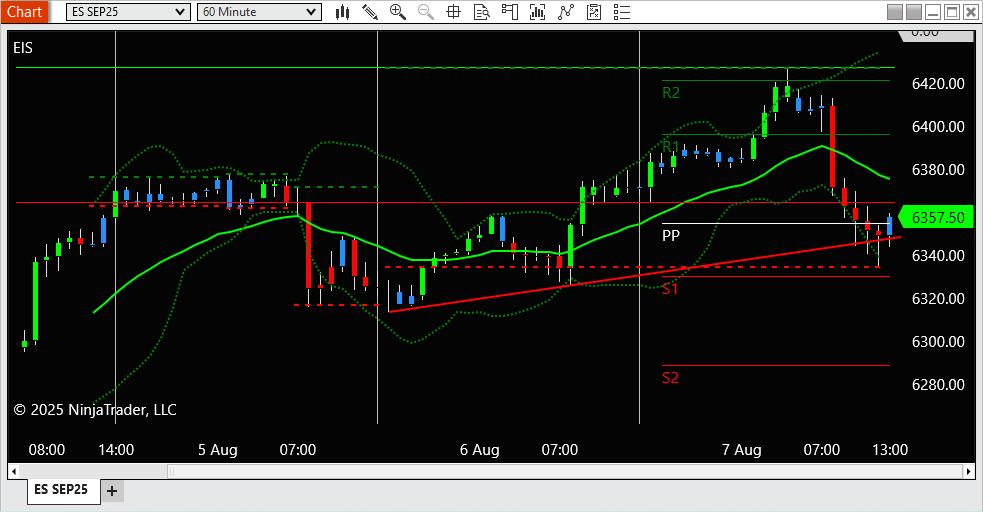Click the second gray window link button
Screen dimensions: 983x512
click(914, 12)
